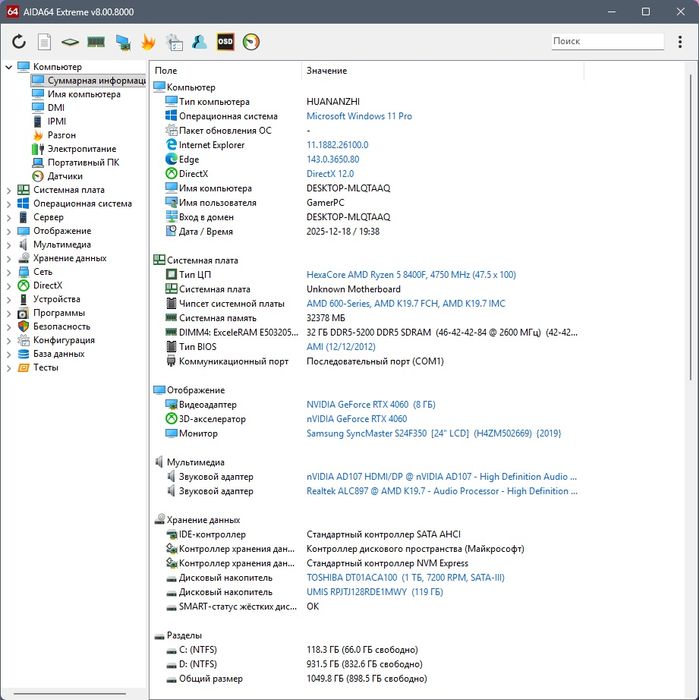Select the D: (NTFS) partition row
This screenshot has height=700, width=699.
tap(366, 664)
